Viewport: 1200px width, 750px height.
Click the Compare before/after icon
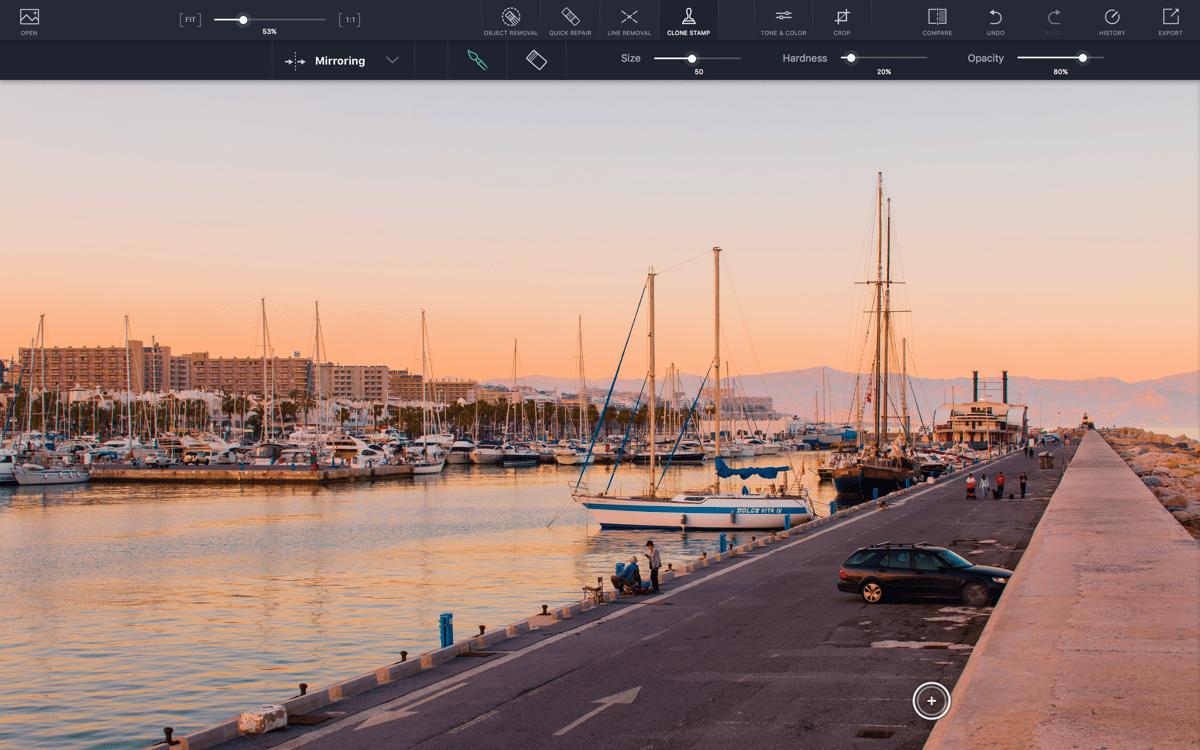coord(937,20)
